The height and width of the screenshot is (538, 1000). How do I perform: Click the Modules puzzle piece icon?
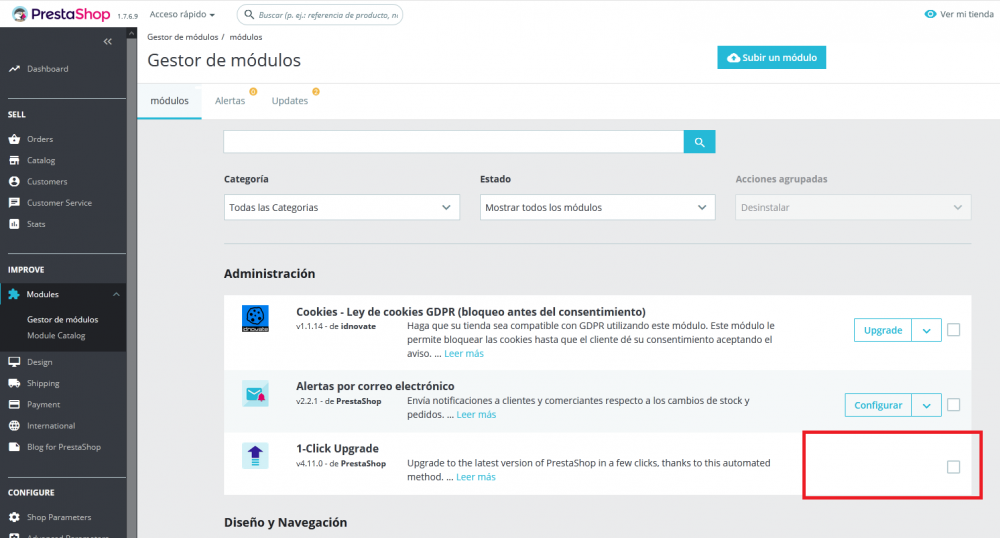coord(13,294)
